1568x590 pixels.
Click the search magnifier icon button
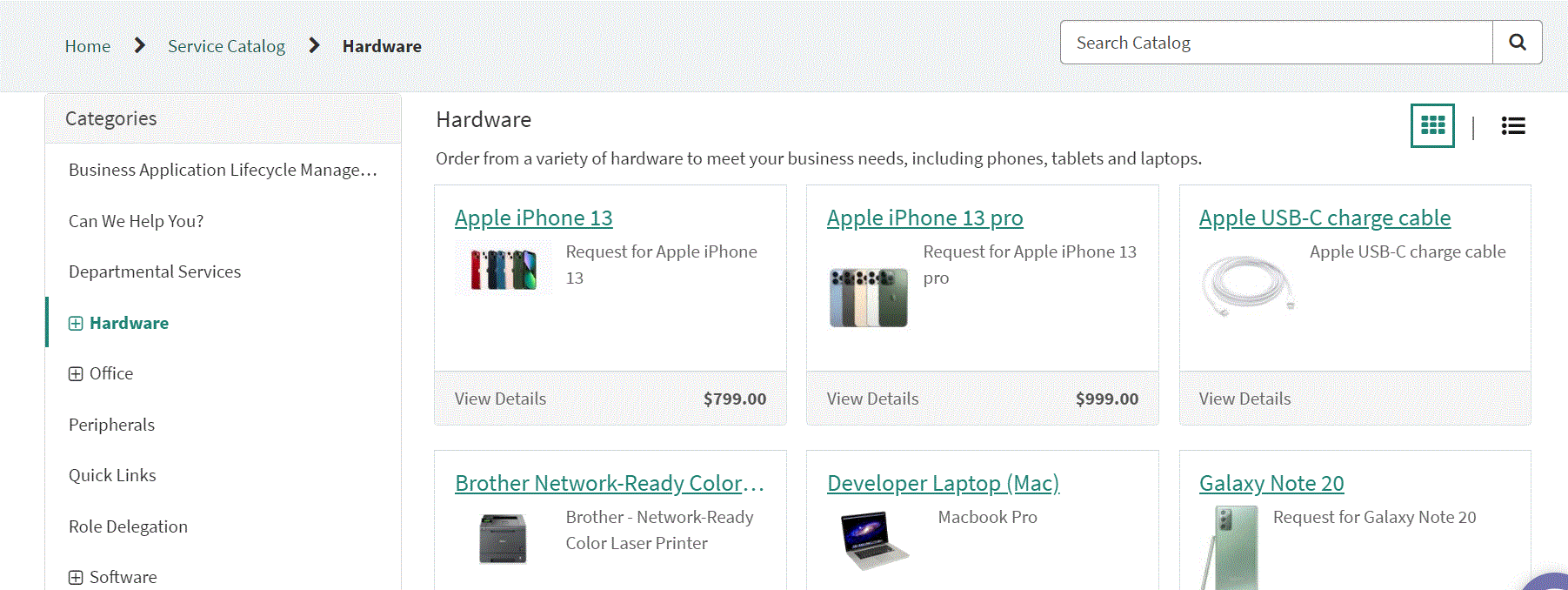pyautogui.click(x=1517, y=43)
